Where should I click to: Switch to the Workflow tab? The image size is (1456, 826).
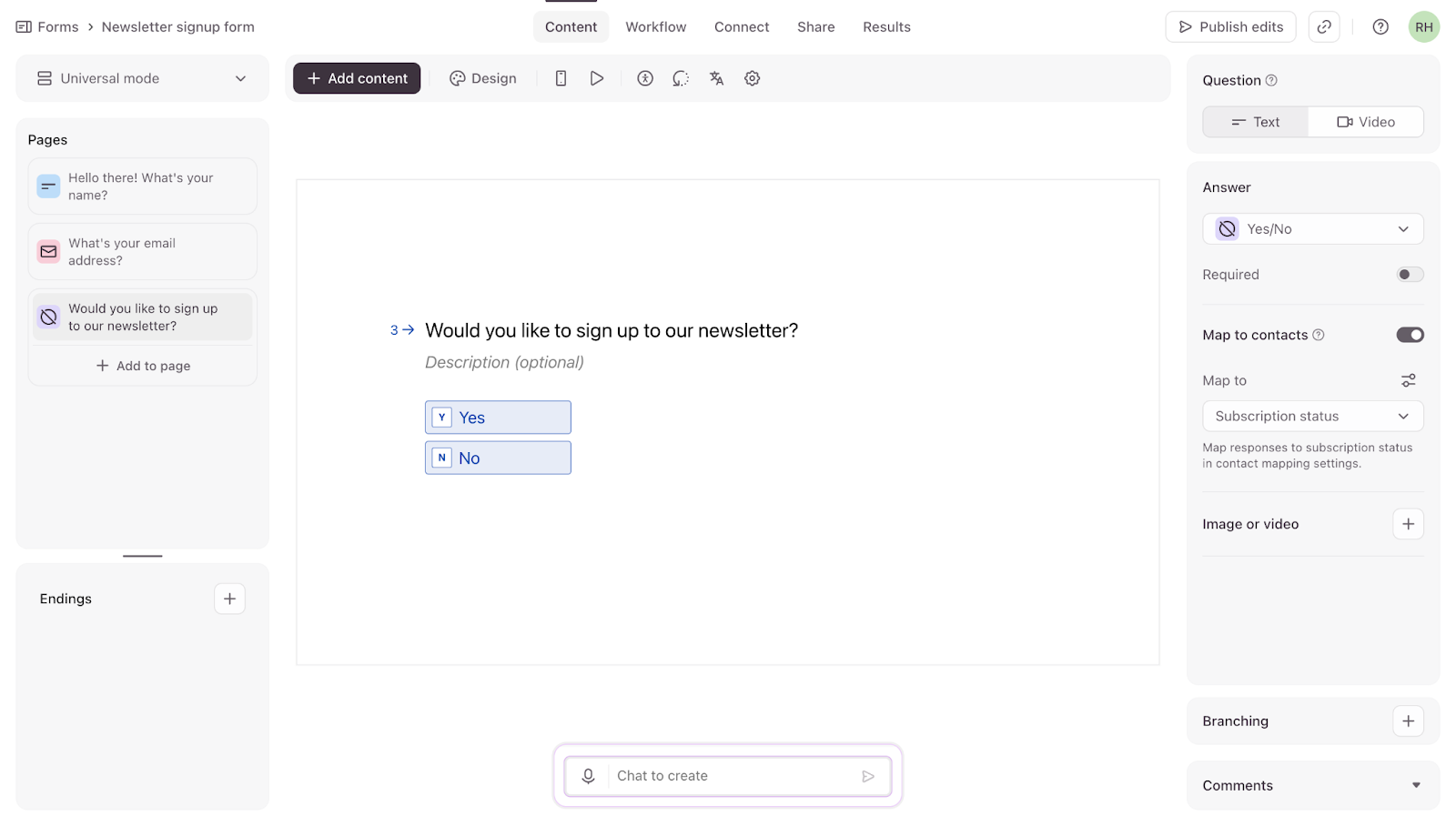[x=655, y=27]
